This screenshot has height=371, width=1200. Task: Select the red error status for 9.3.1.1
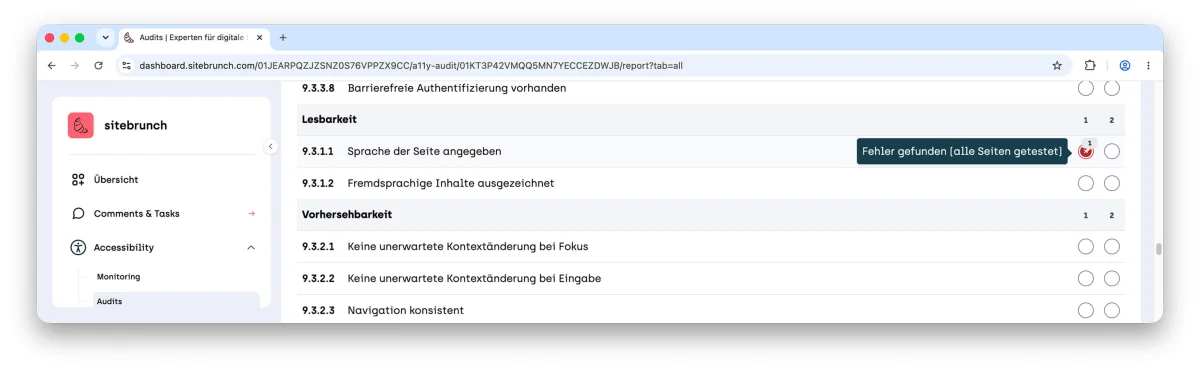1086,152
